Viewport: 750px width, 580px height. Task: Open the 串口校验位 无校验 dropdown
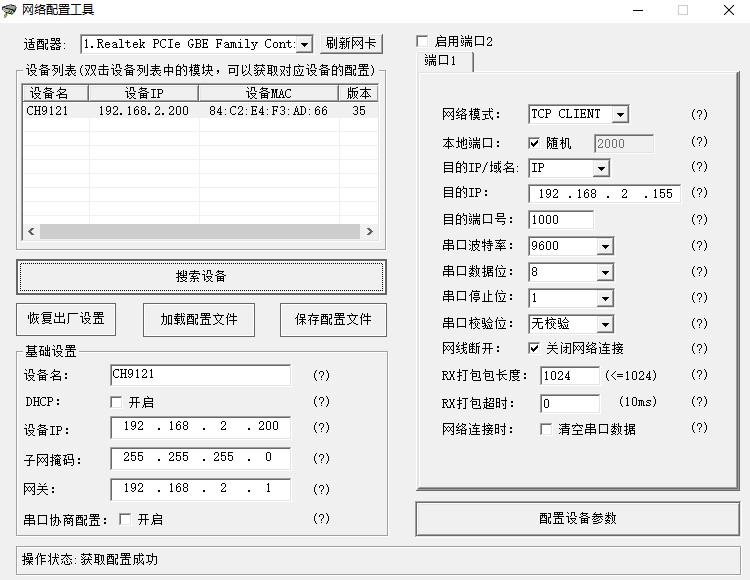pos(605,324)
